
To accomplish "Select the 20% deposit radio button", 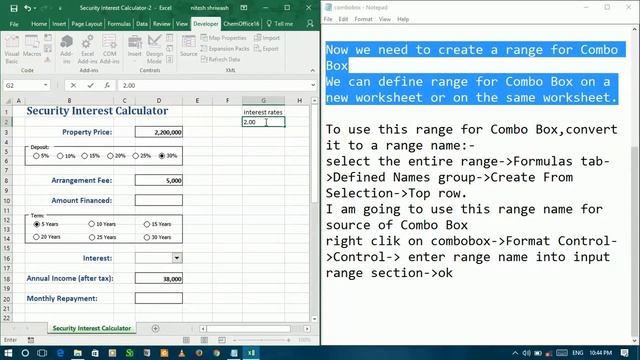I will pos(110,156).
